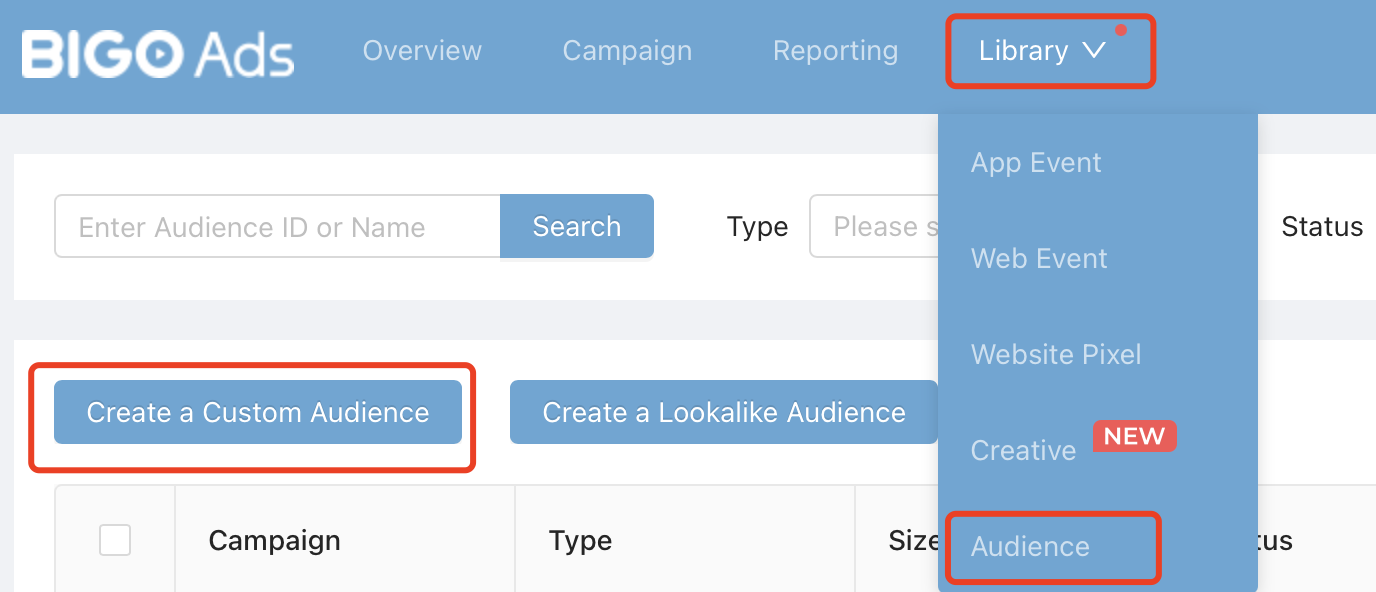Open the Campaign navigation tab
Screen dimensions: 1376x592
[x=627, y=51]
